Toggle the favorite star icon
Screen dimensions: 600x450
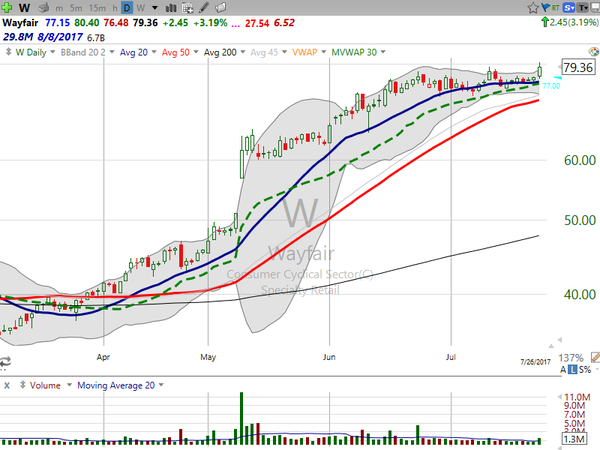533,8
